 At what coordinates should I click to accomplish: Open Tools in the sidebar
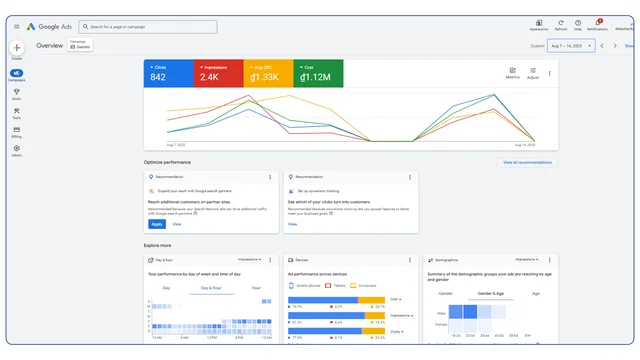17,113
